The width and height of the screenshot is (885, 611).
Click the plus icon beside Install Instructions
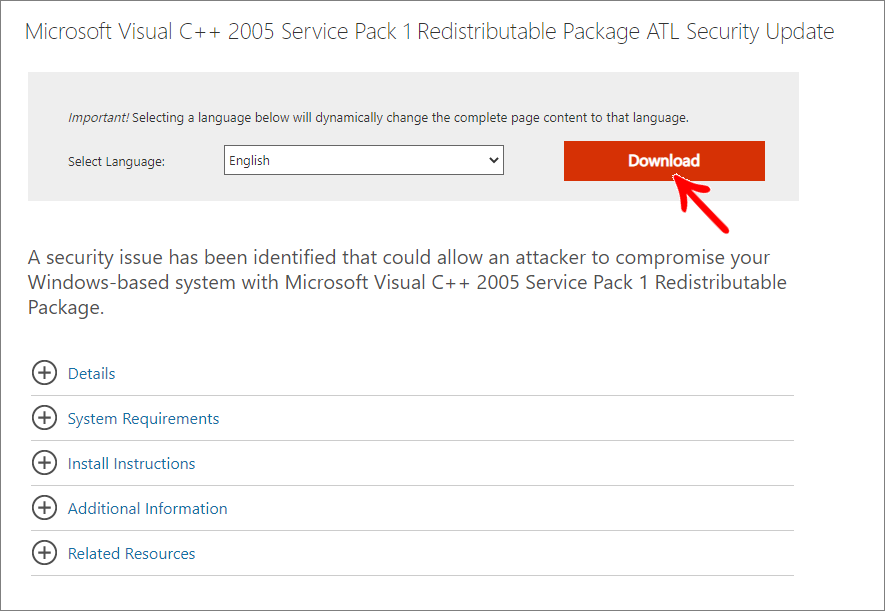tap(44, 463)
